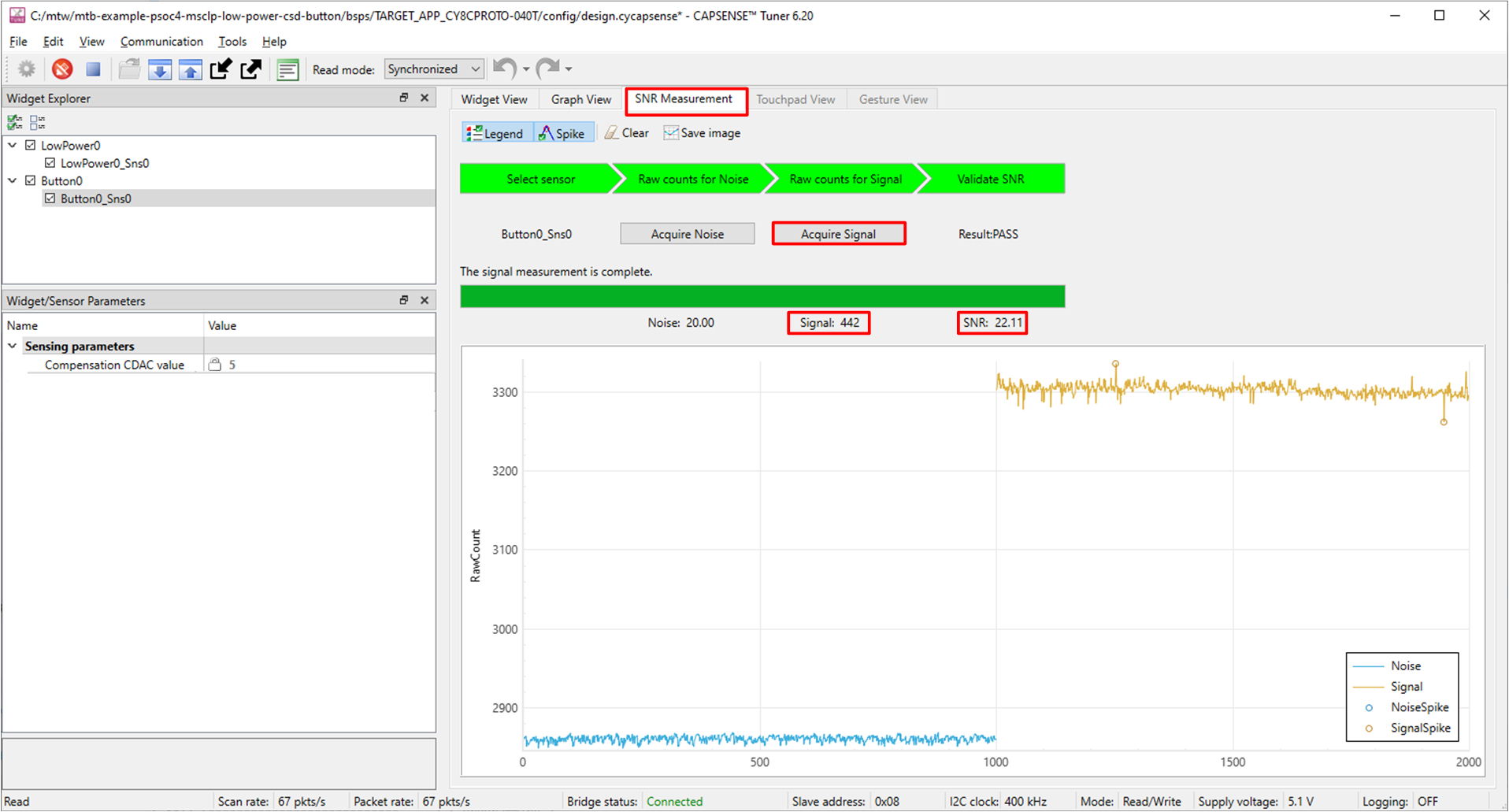The image size is (1509, 812).
Task: Click the Compensation CDAC value field 5
Action: [319, 365]
